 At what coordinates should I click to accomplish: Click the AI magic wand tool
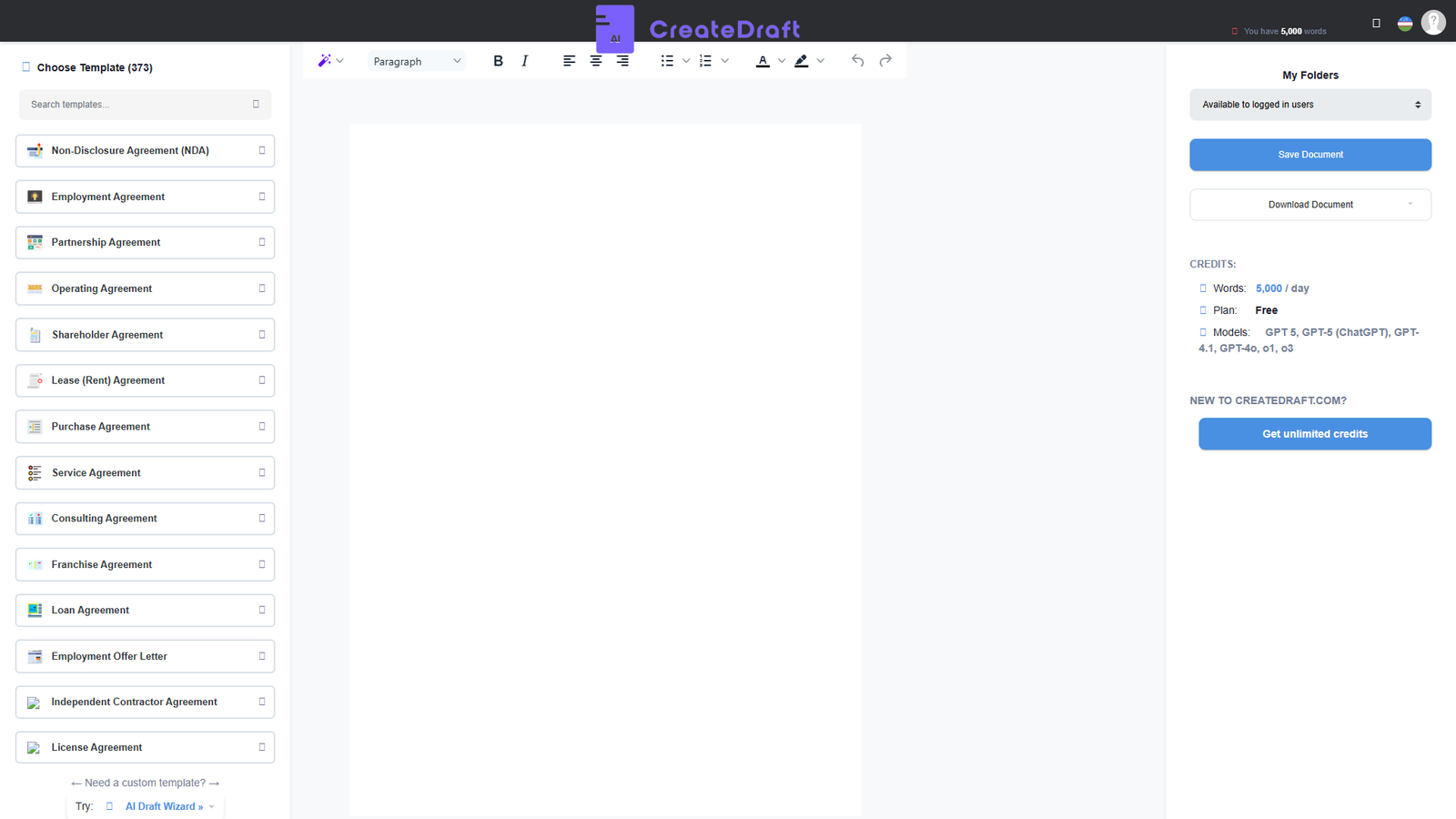(324, 61)
